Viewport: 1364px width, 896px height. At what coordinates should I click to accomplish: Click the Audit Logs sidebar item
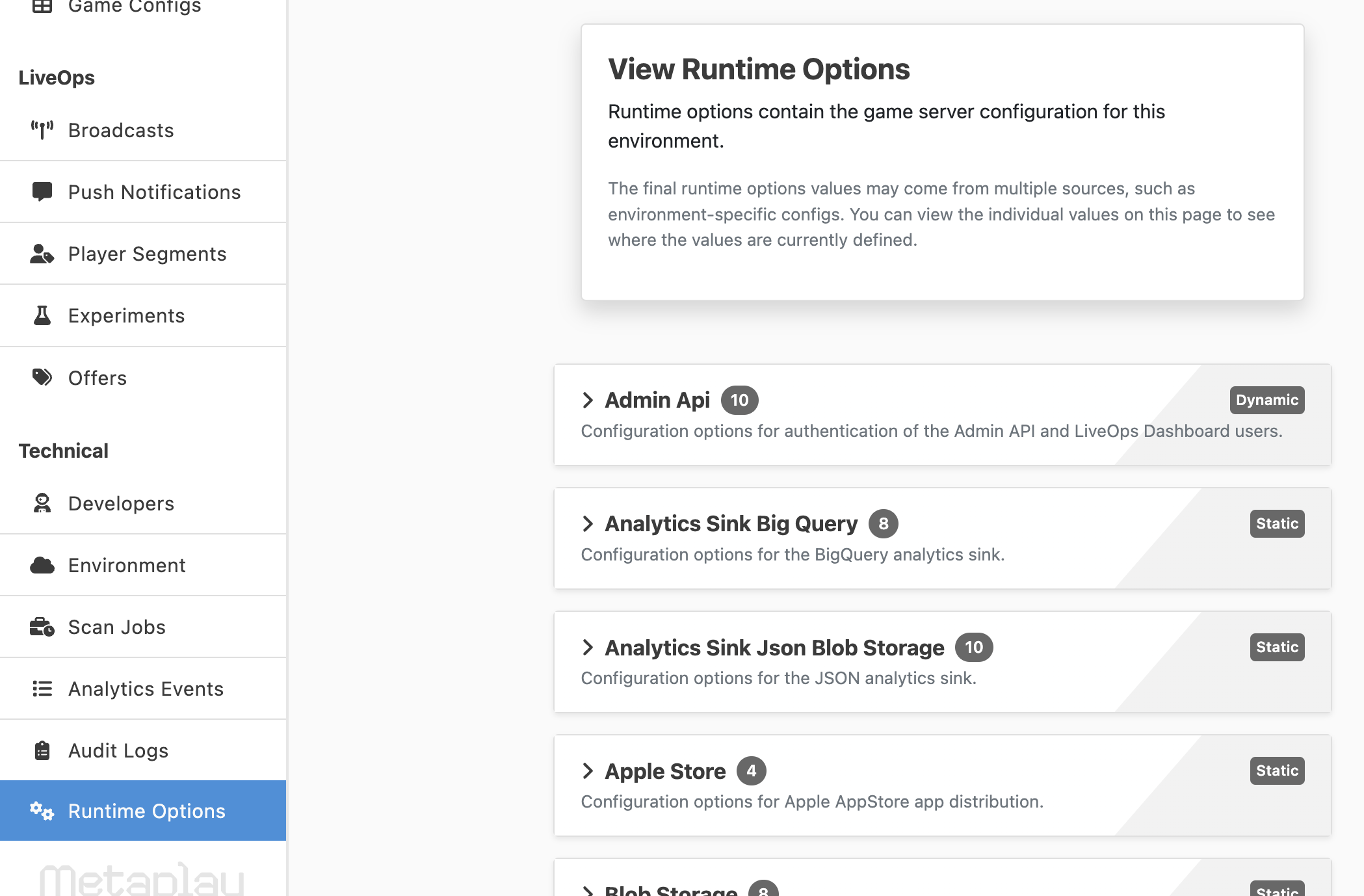click(x=144, y=749)
